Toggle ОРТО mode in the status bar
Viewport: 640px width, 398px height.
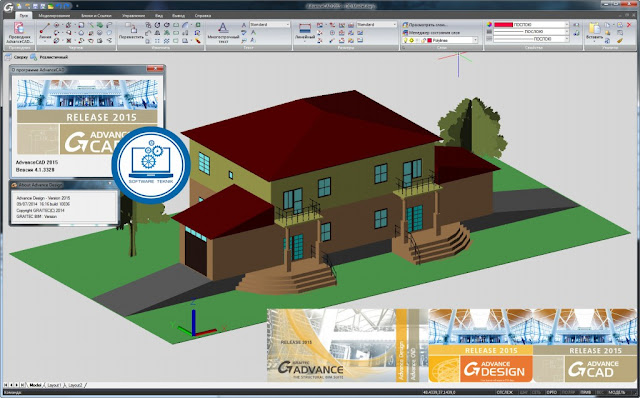(552, 392)
